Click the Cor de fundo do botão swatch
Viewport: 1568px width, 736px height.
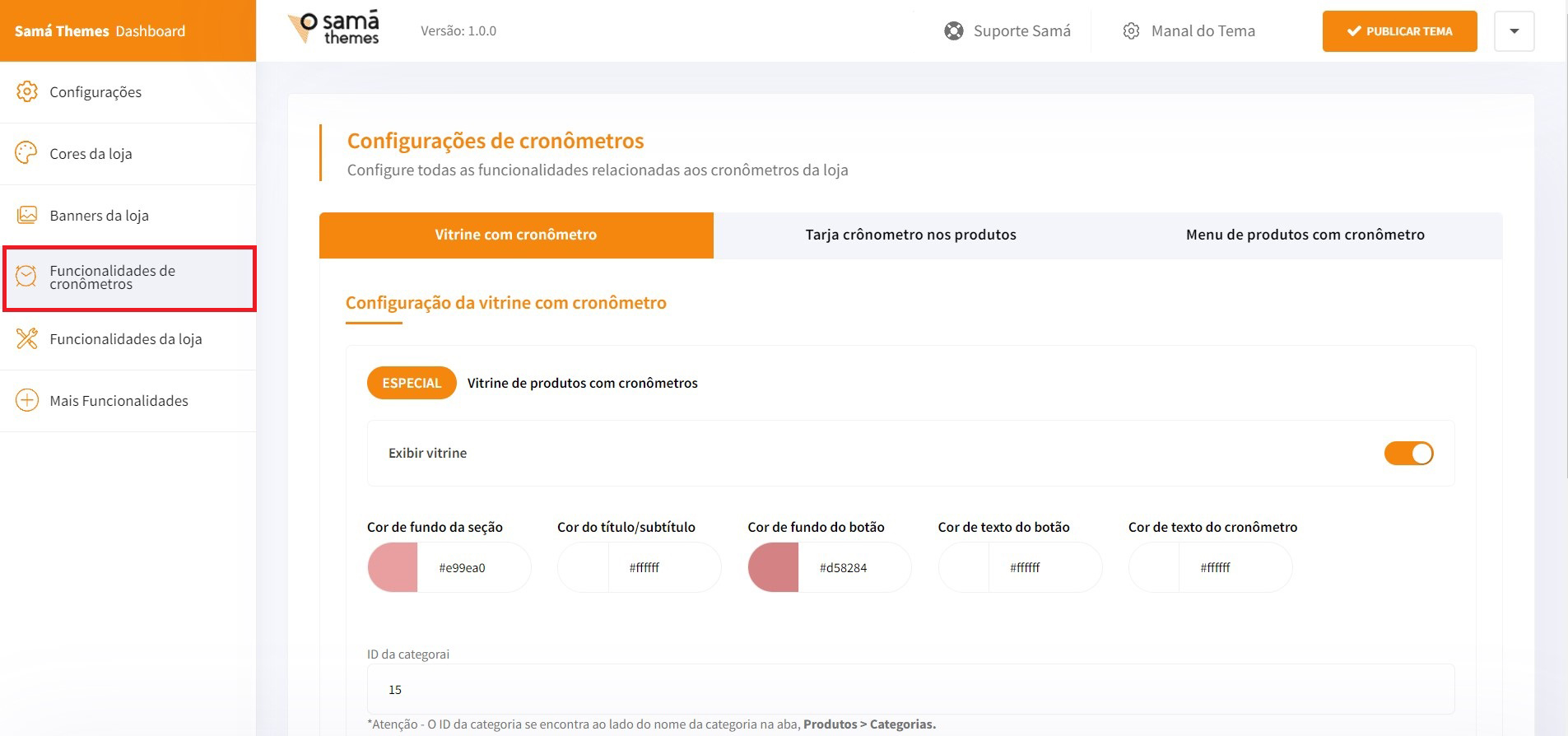pos(772,566)
